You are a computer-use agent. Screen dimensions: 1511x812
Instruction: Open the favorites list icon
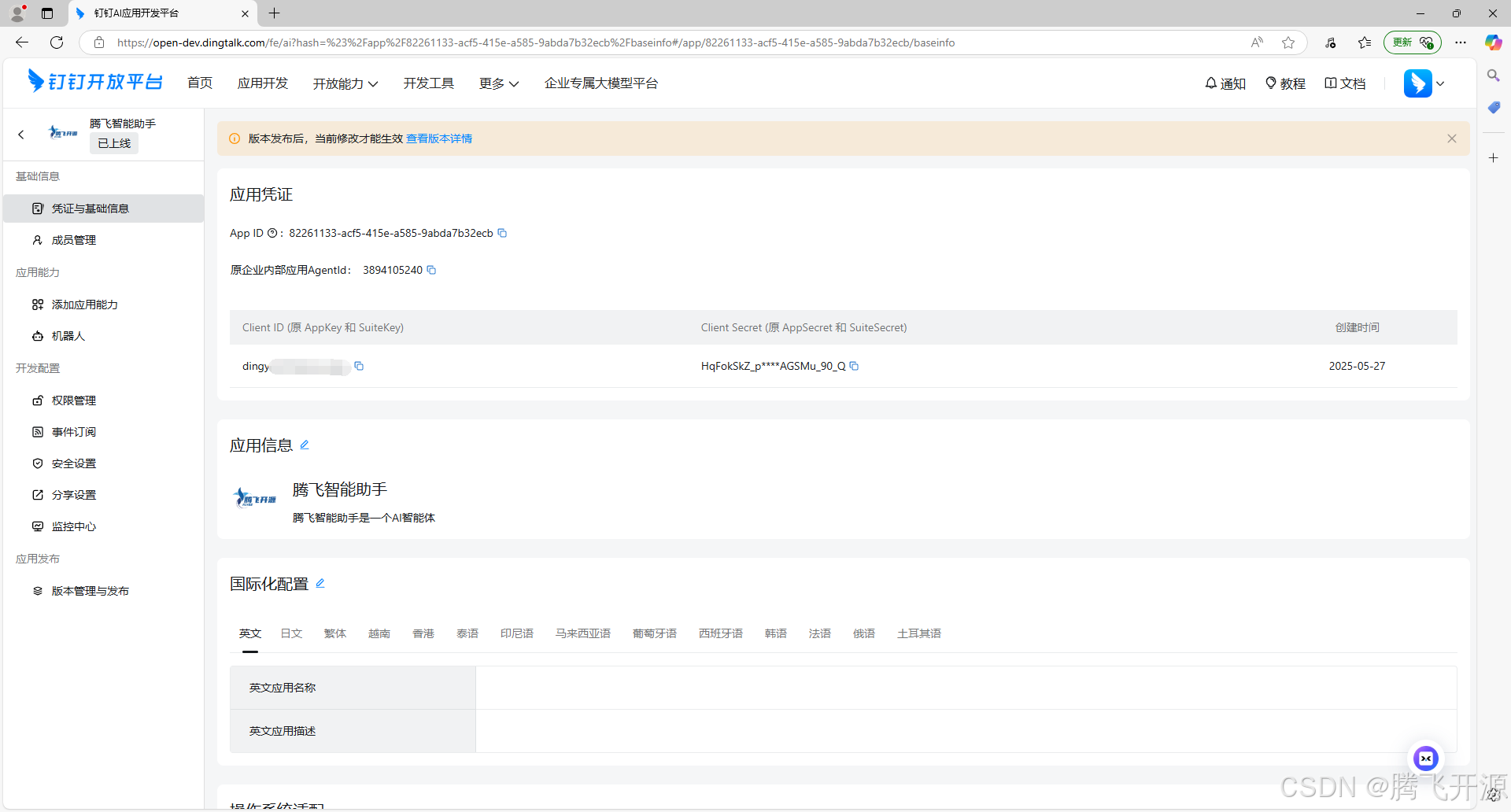pos(1365,42)
